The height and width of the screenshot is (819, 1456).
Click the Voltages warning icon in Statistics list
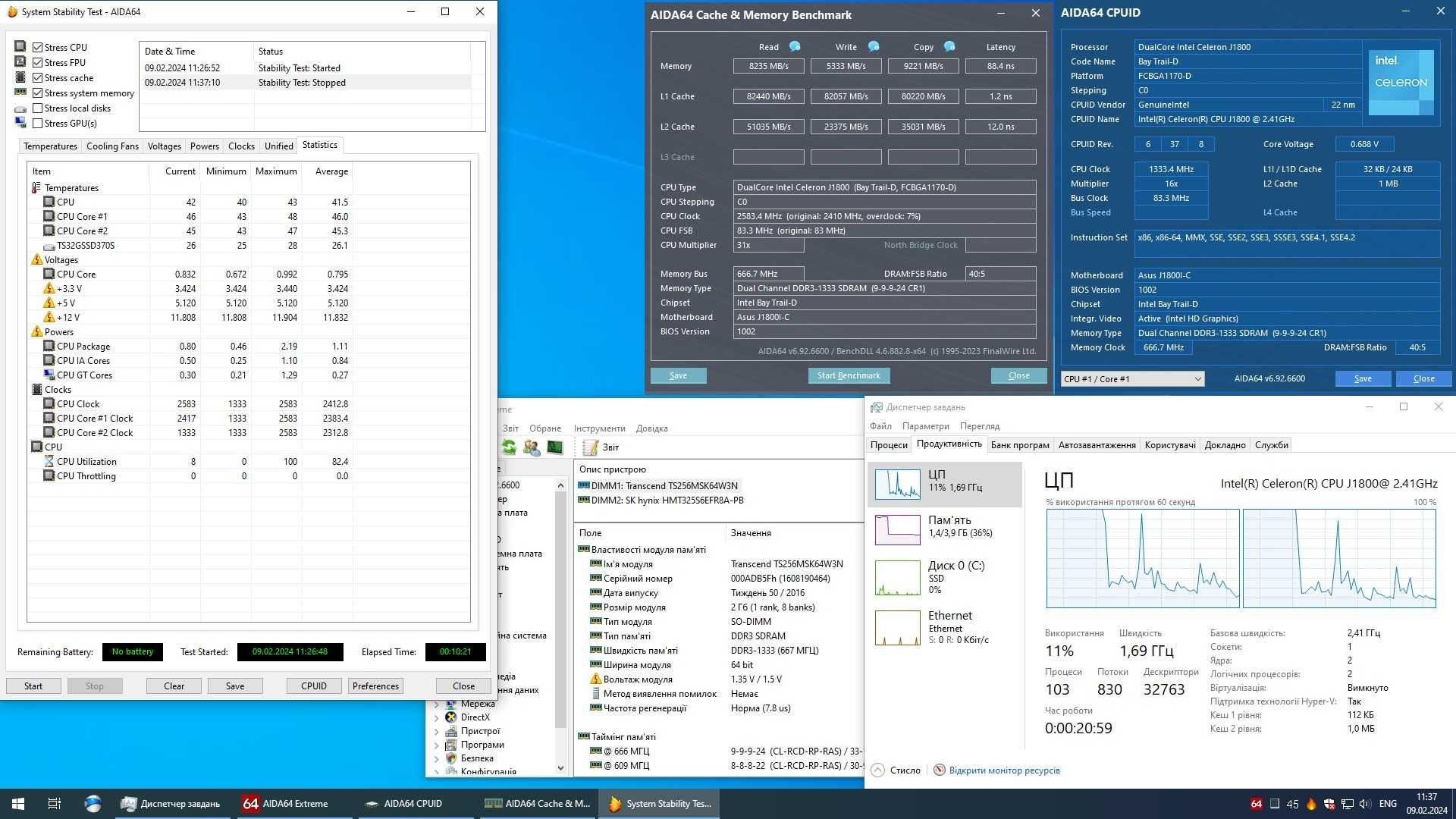36,260
